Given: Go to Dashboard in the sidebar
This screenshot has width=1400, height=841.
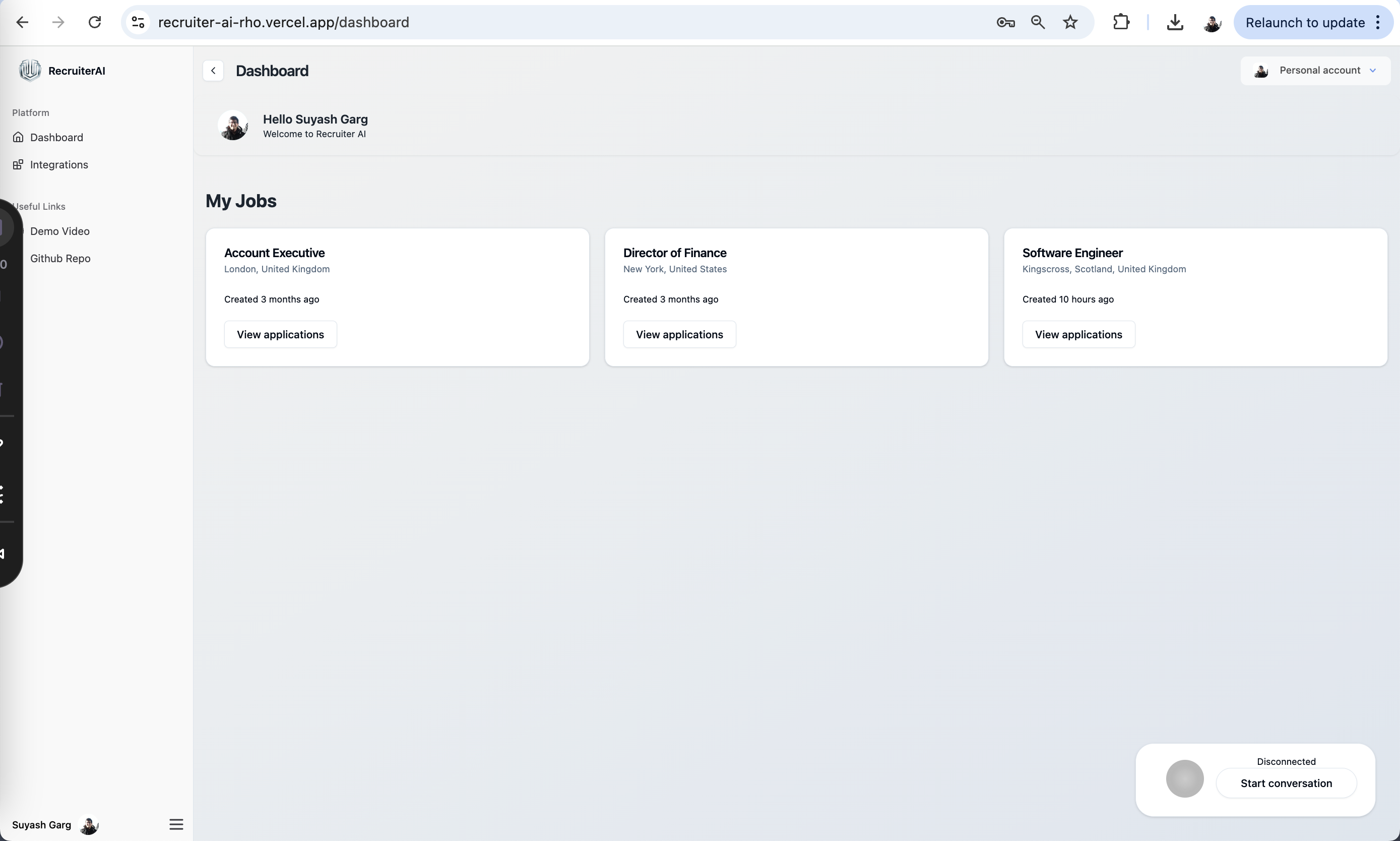Looking at the screenshot, I should (x=56, y=138).
